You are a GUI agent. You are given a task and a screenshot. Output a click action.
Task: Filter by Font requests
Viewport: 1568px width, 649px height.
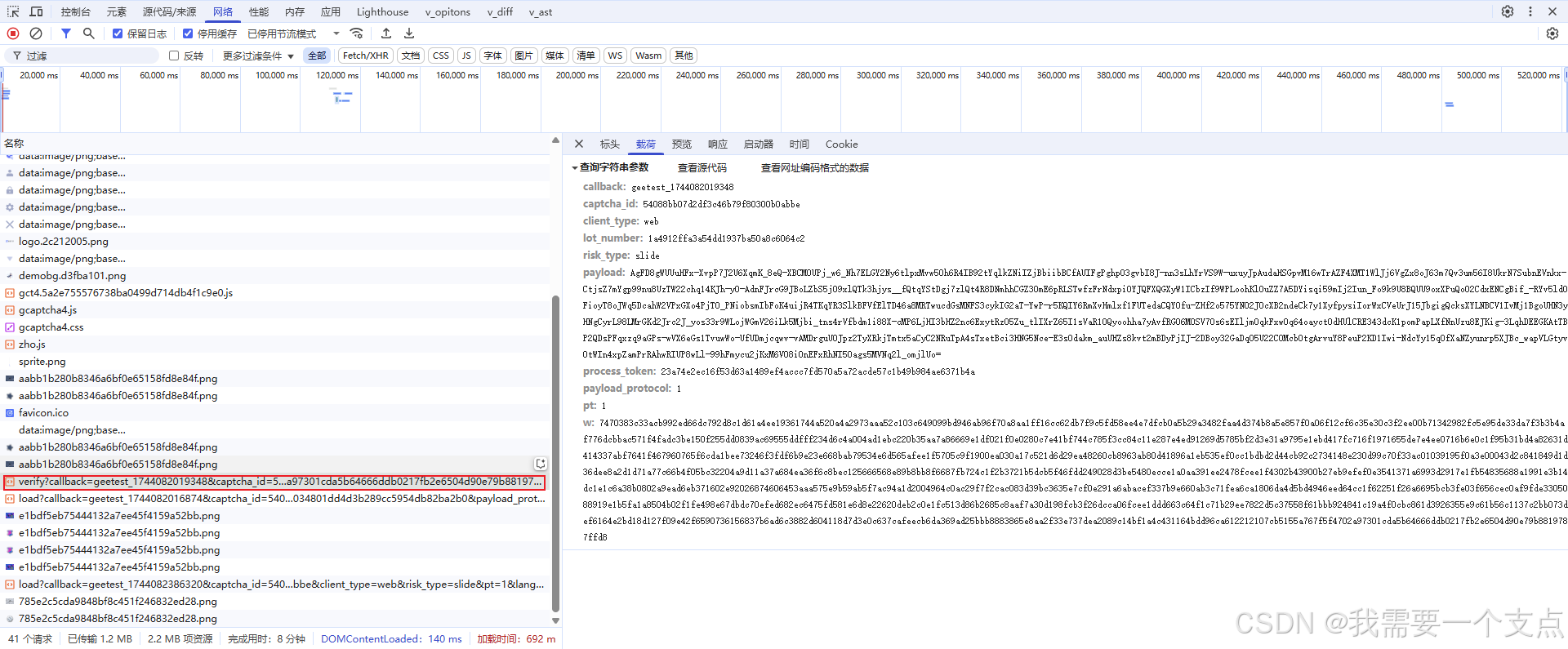492,56
